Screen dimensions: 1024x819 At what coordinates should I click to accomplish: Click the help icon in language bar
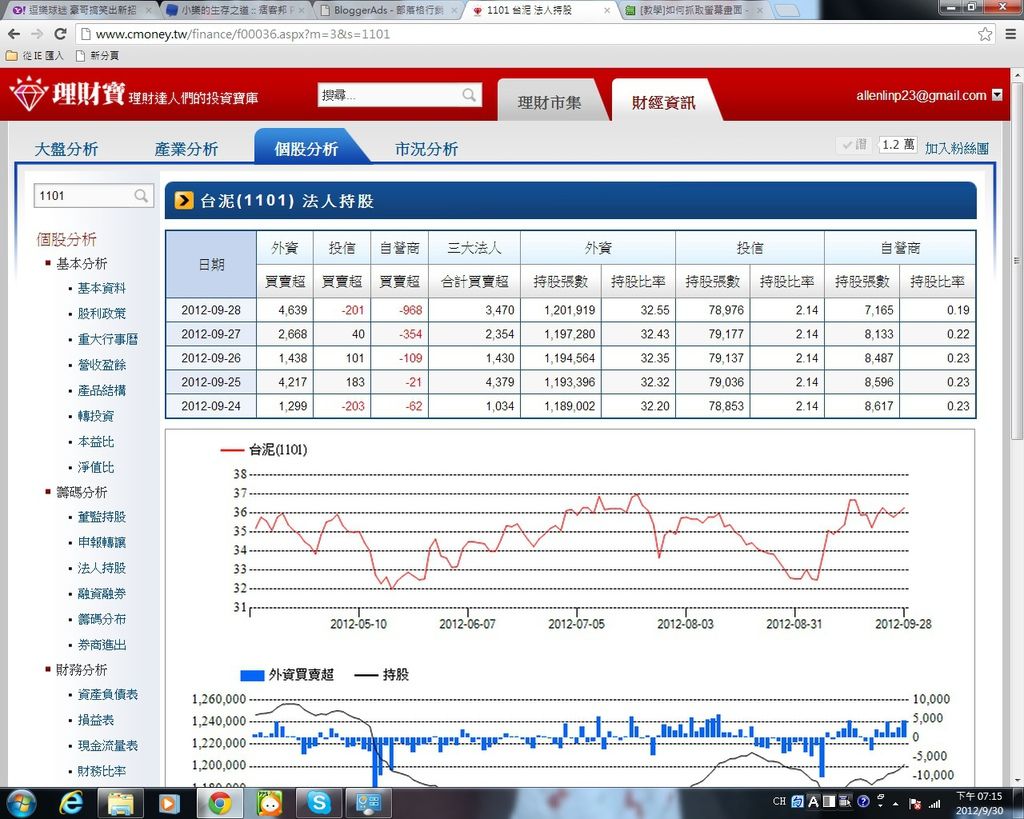[863, 801]
